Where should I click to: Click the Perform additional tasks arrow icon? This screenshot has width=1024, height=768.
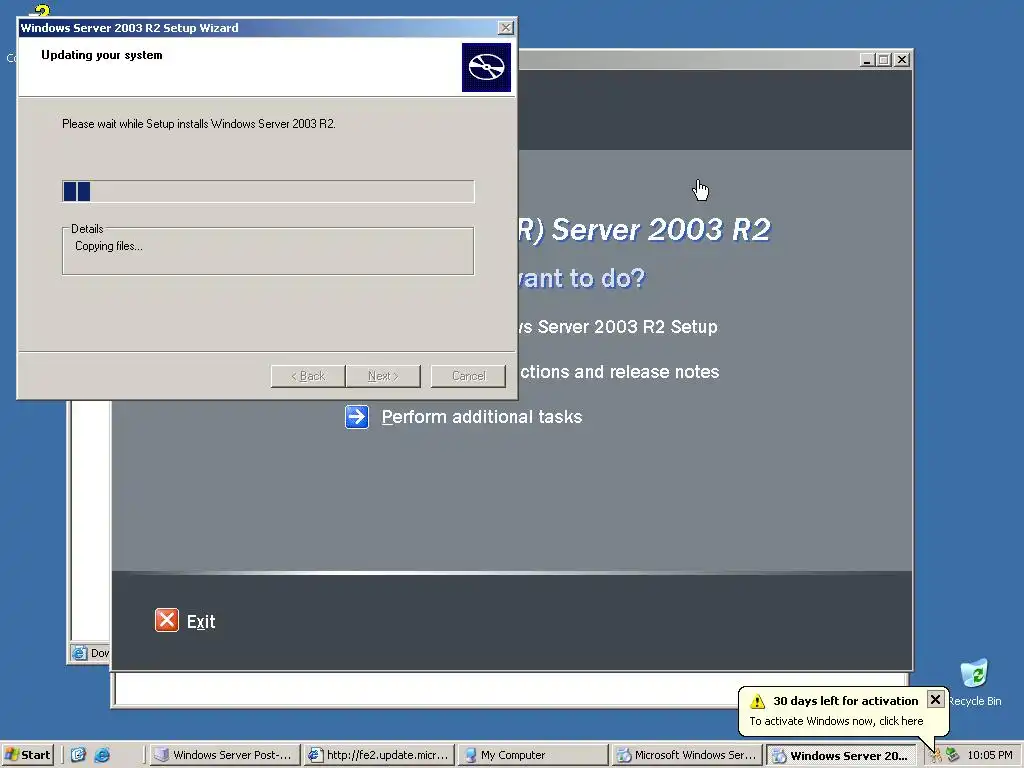point(357,417)
